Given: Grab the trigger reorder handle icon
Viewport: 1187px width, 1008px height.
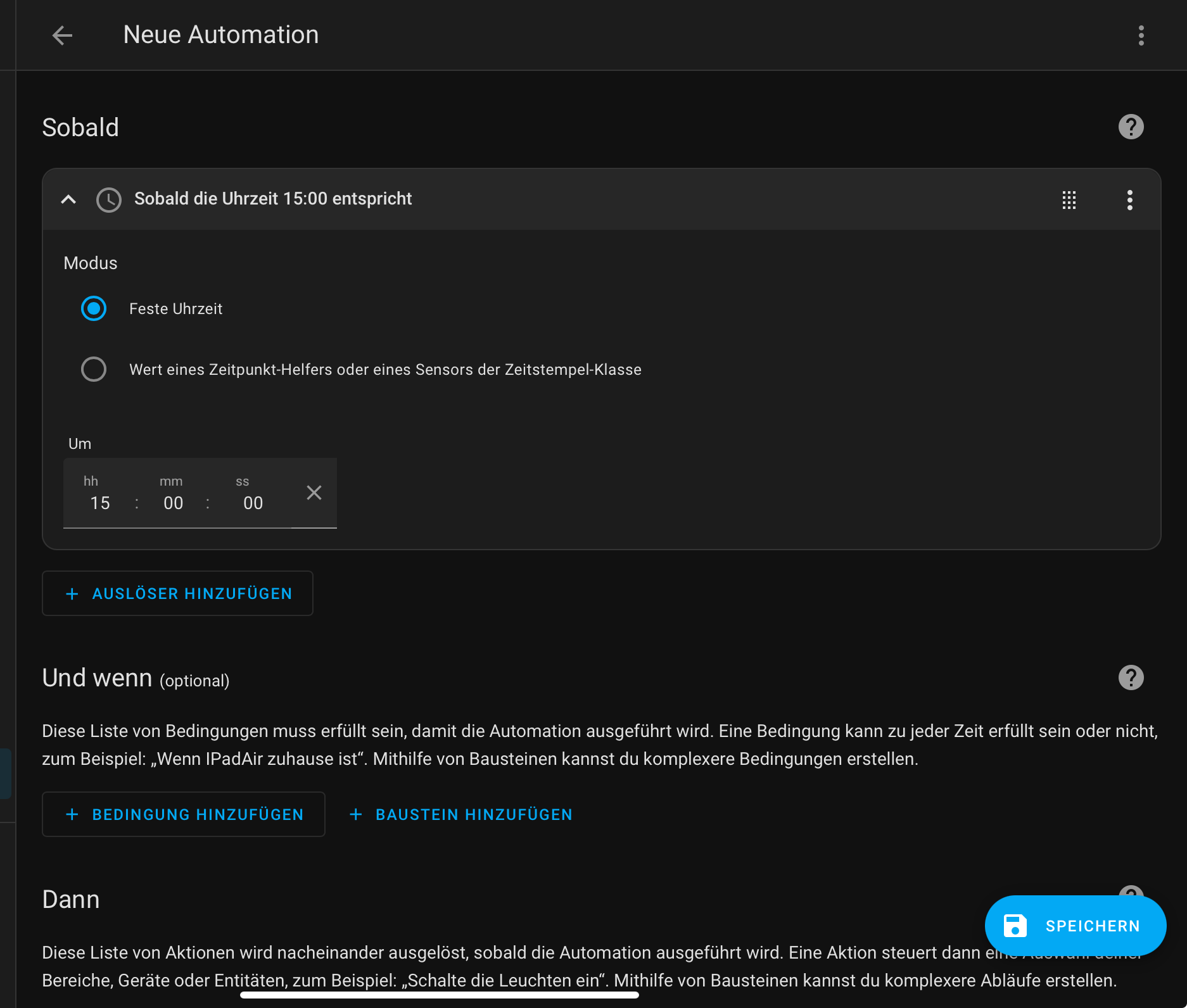Looking at the screenshot, I should click(x=1069, y=200).
